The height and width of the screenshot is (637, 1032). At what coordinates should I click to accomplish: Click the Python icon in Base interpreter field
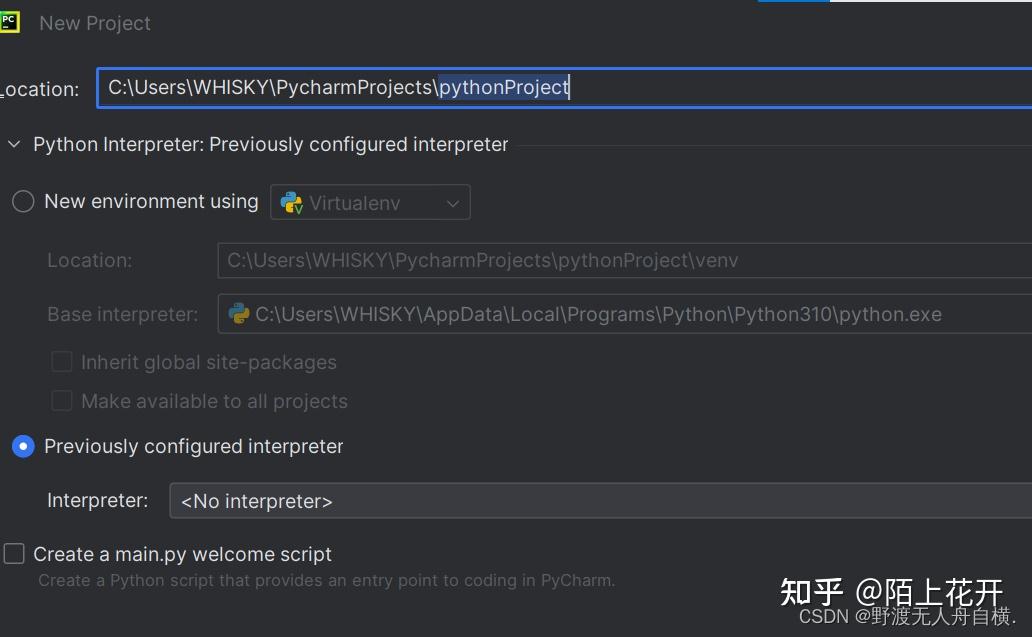click(239, 314)
